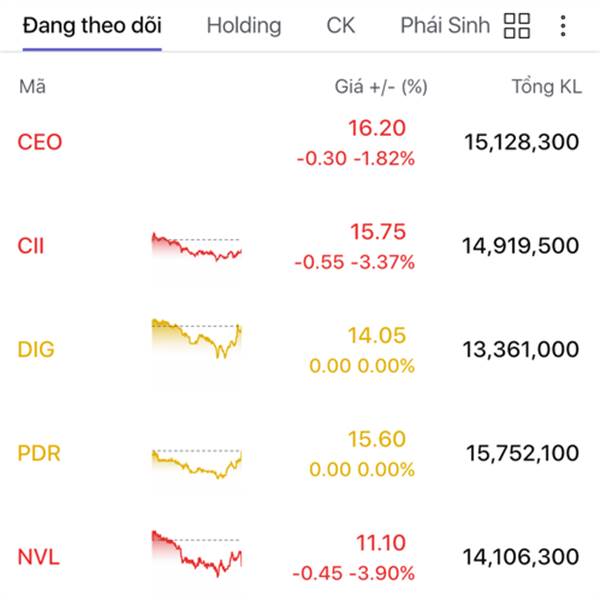
Task: Switch to the Holding tab
Action: click(x=244, y=26)
